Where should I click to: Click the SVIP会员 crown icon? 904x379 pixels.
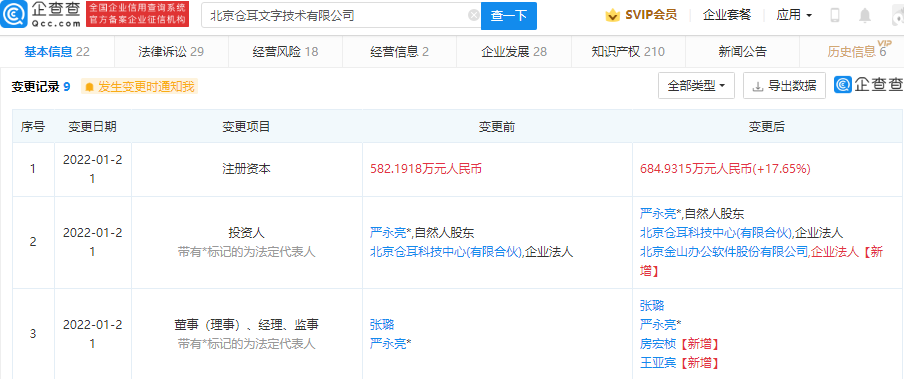[x=612, y=15]
